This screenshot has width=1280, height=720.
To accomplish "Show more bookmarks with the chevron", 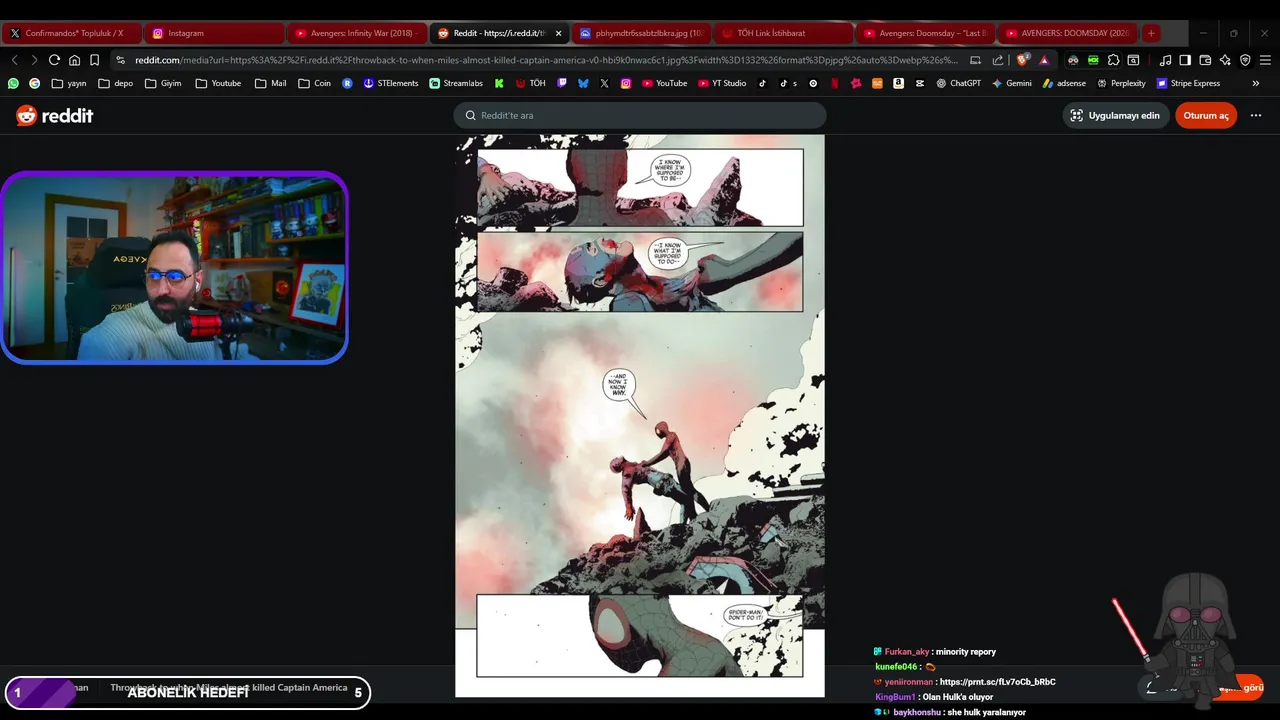I will (x=1256, y=83).
